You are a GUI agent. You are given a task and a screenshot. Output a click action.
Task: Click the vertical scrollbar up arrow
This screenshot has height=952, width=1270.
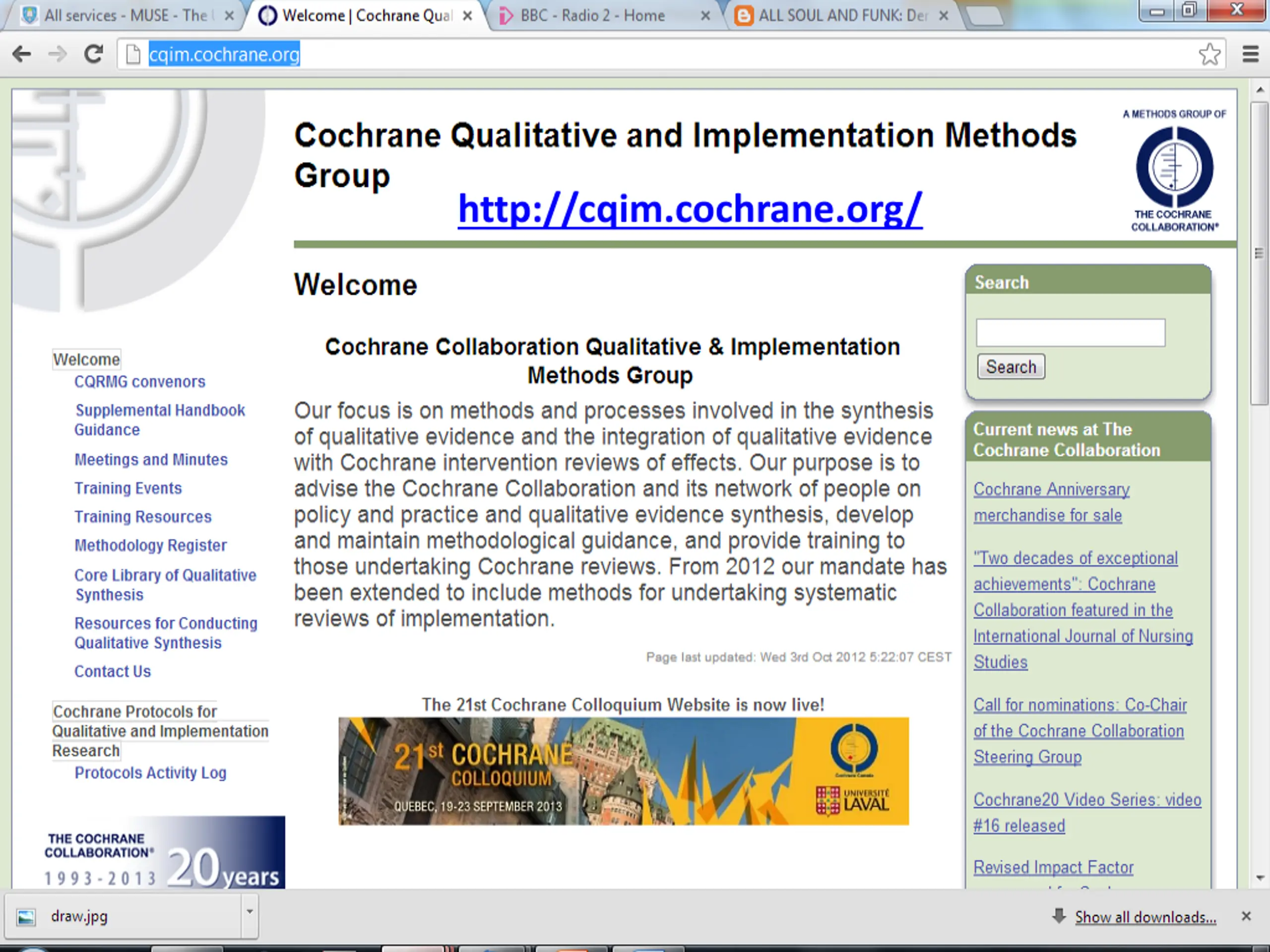click(1260, 91)
